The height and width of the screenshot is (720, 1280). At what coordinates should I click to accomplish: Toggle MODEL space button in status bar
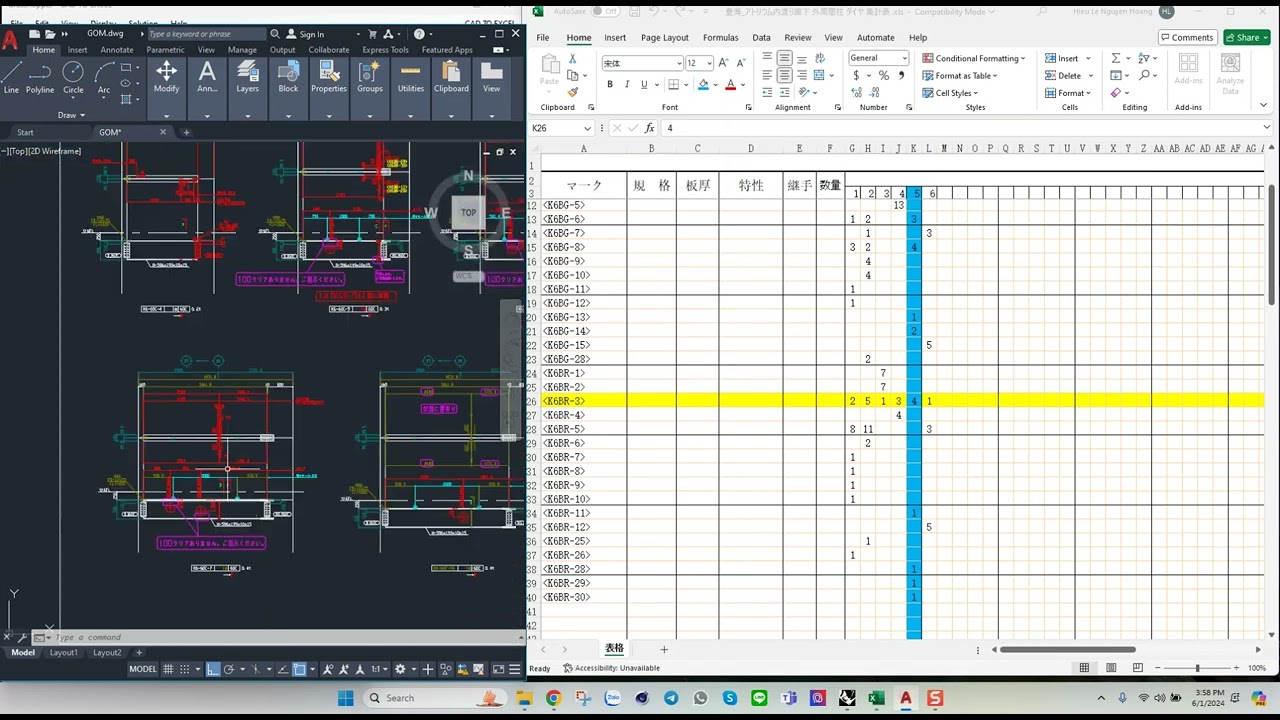pyautogui.click(x=143, y=669)
